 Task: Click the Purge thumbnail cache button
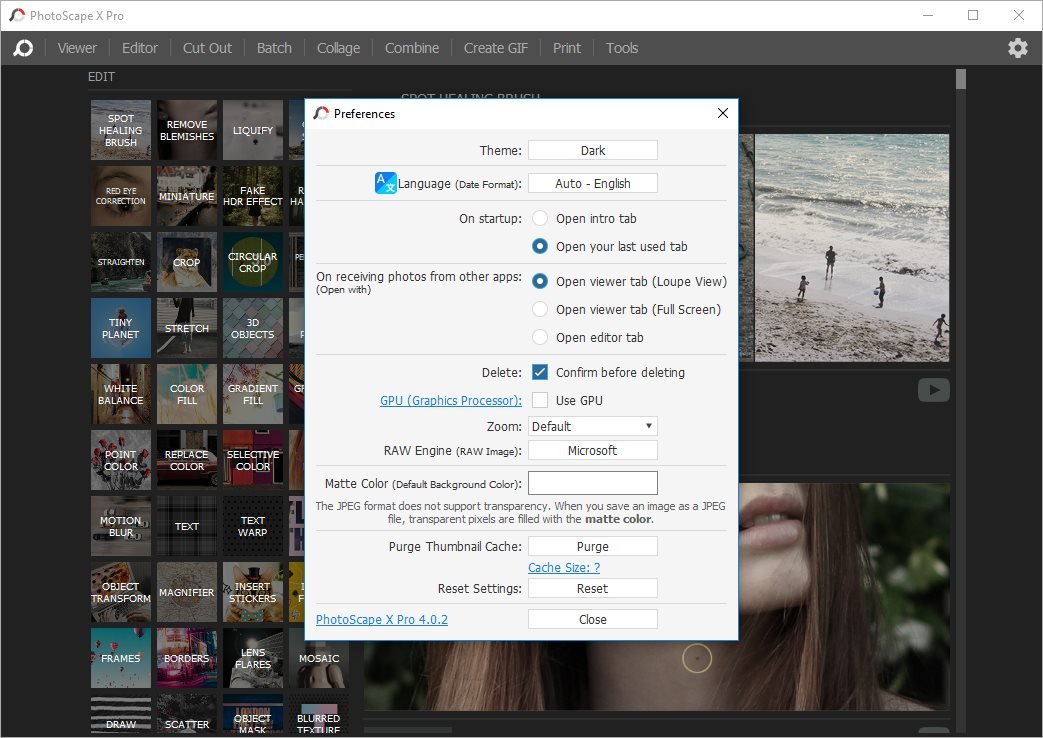[593, 546]
